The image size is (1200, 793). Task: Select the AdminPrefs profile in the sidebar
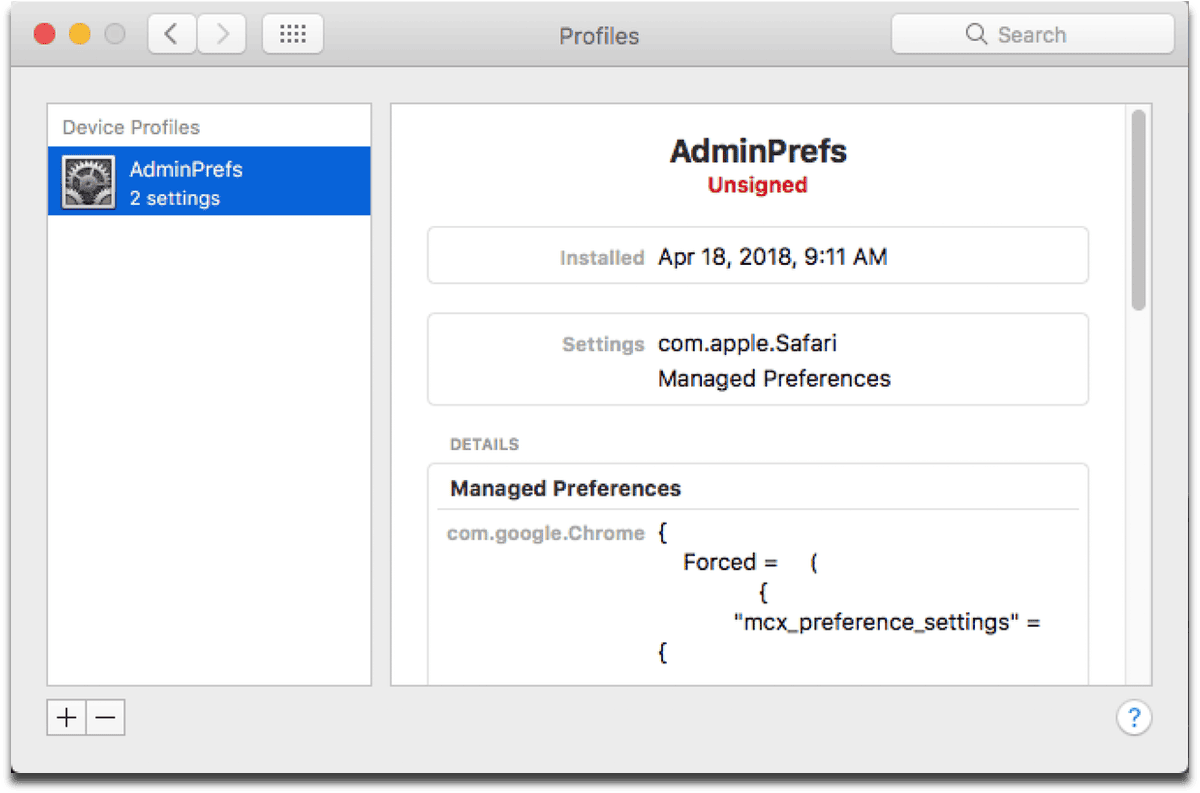coord(209,182)
